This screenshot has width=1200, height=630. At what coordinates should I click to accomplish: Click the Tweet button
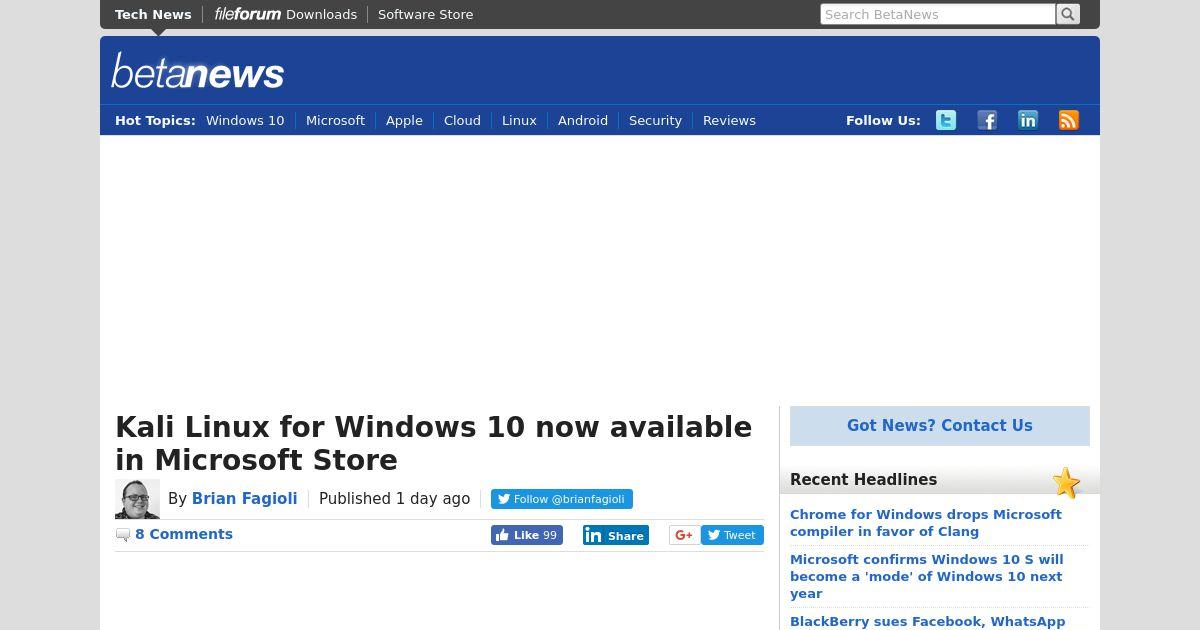point(732,535)
